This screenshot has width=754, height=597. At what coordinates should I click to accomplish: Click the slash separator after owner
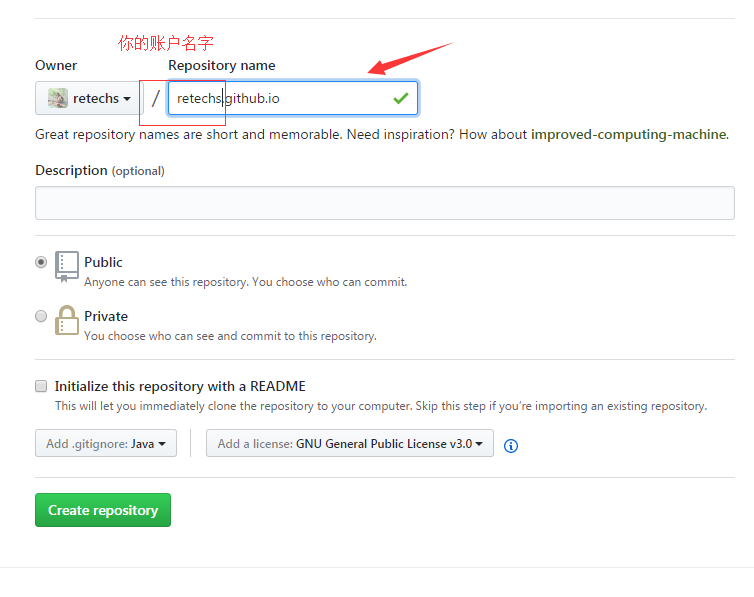coord(155,98)
